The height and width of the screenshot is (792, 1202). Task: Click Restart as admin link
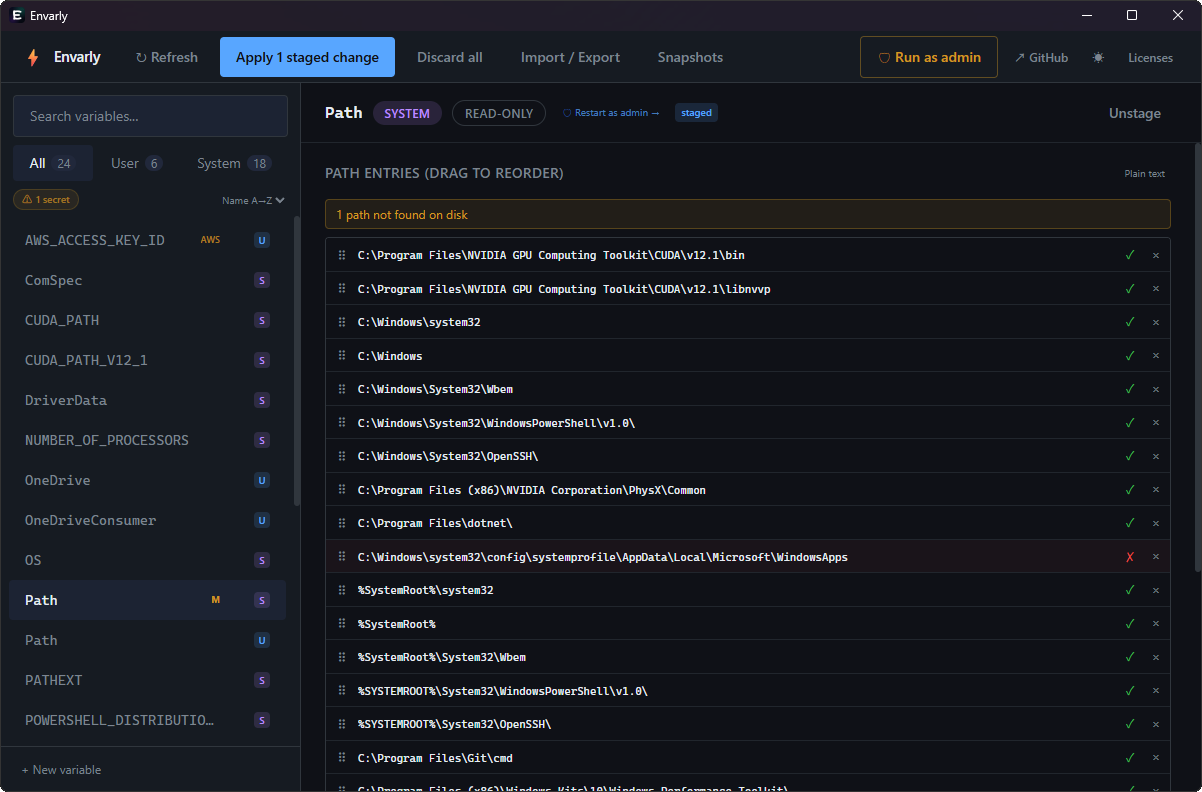(611, 113)
